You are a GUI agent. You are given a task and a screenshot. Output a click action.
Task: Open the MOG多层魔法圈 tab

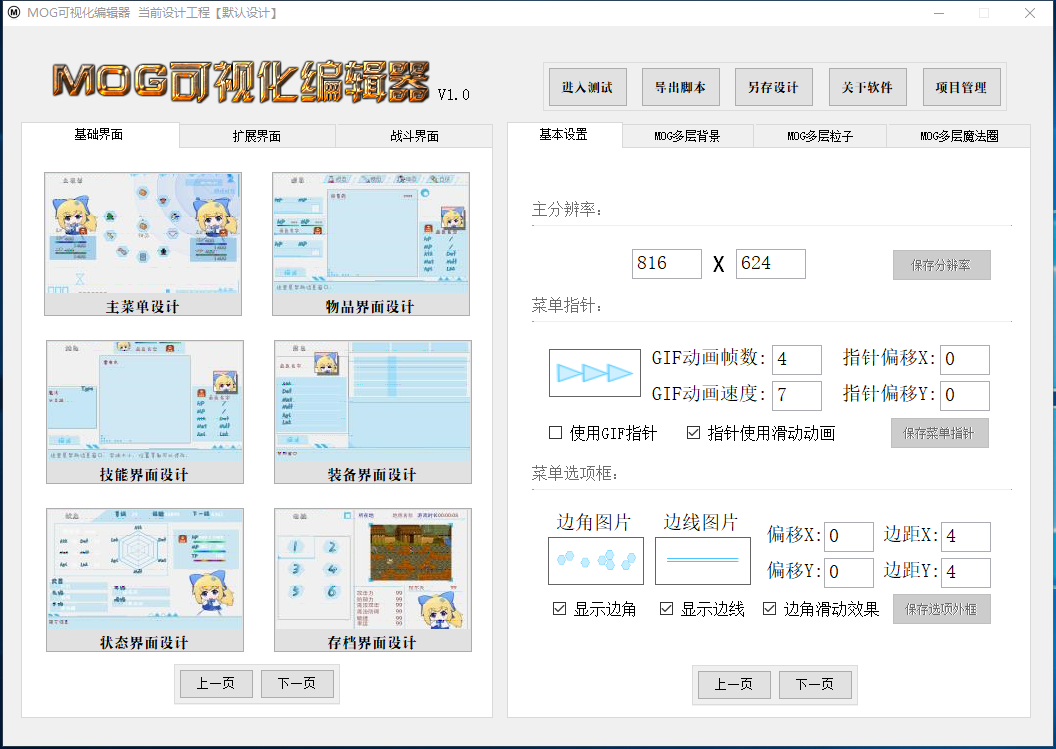[x=959, y=136]
